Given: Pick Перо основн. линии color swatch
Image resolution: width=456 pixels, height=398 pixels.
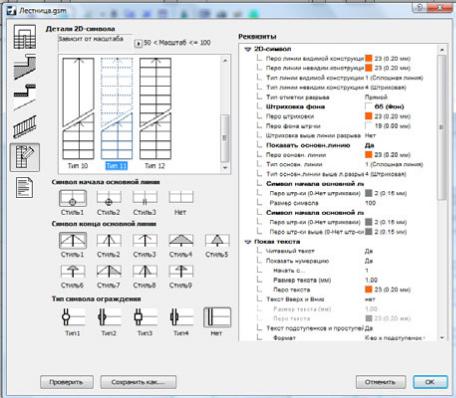Looking at the screenshot, I should click(369, 155).
